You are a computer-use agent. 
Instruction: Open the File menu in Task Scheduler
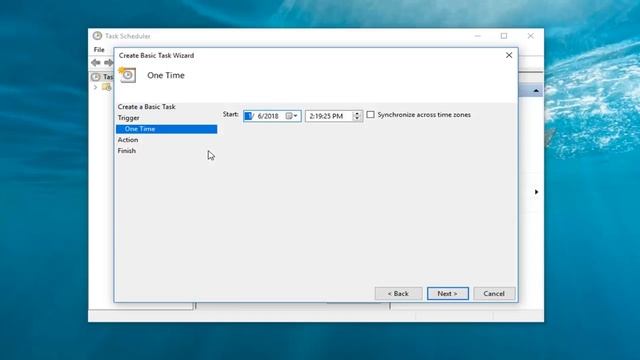tap(99, 49)
